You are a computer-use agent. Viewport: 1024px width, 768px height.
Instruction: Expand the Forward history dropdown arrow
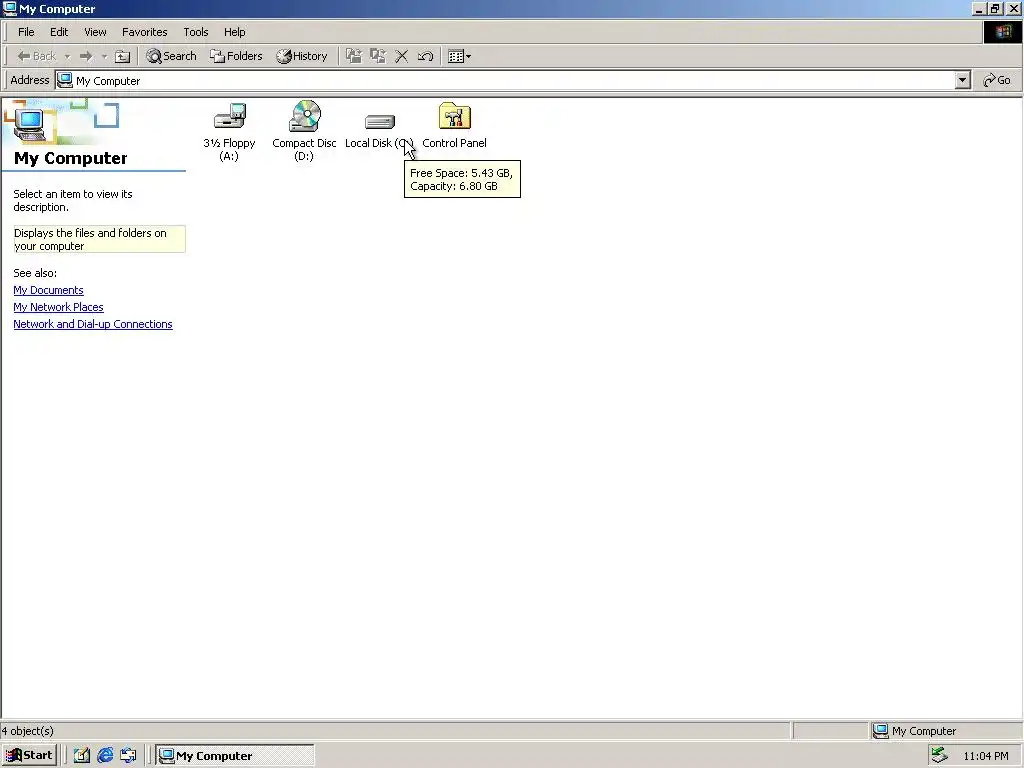click(104, 57)
